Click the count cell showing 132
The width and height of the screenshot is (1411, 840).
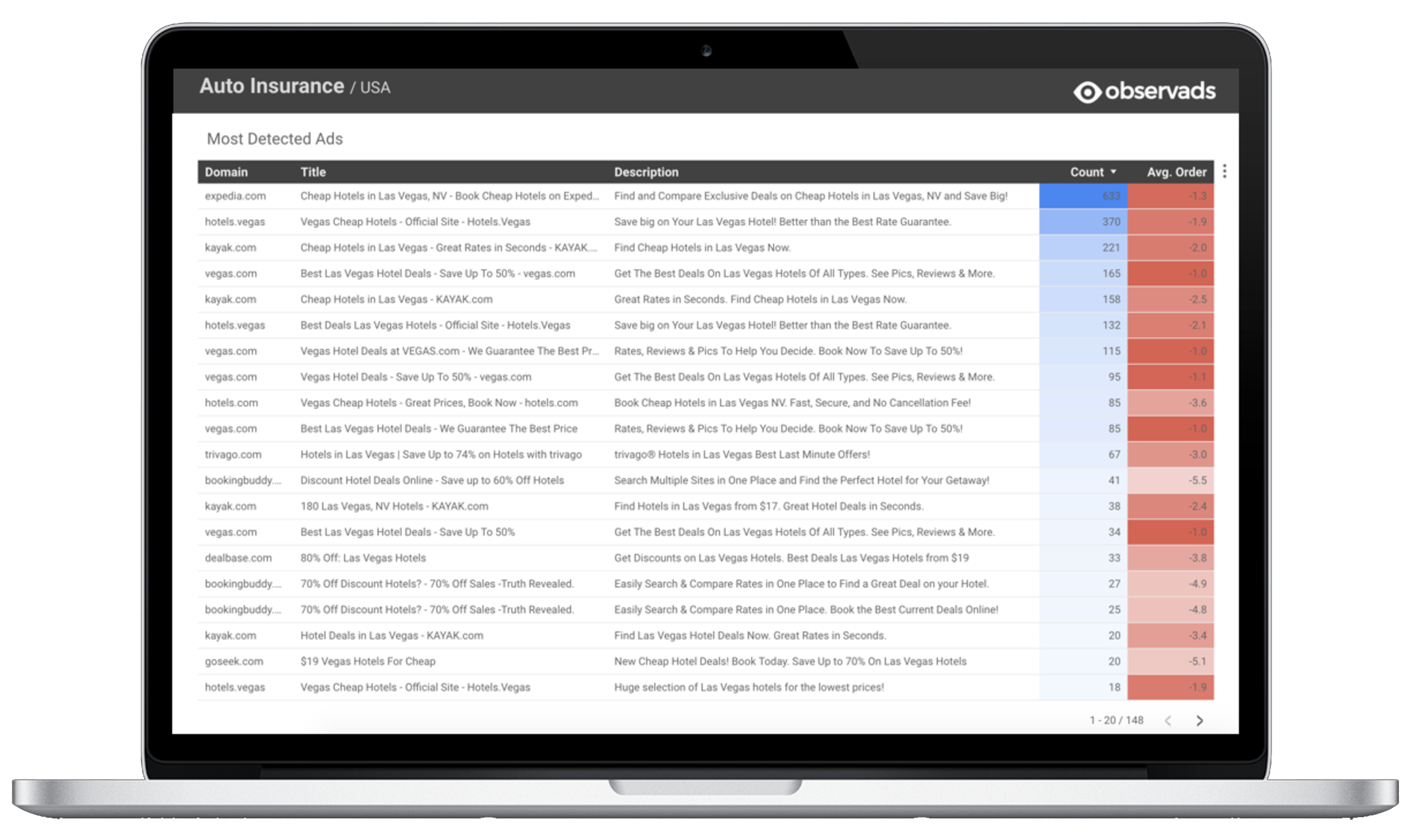1083,325
